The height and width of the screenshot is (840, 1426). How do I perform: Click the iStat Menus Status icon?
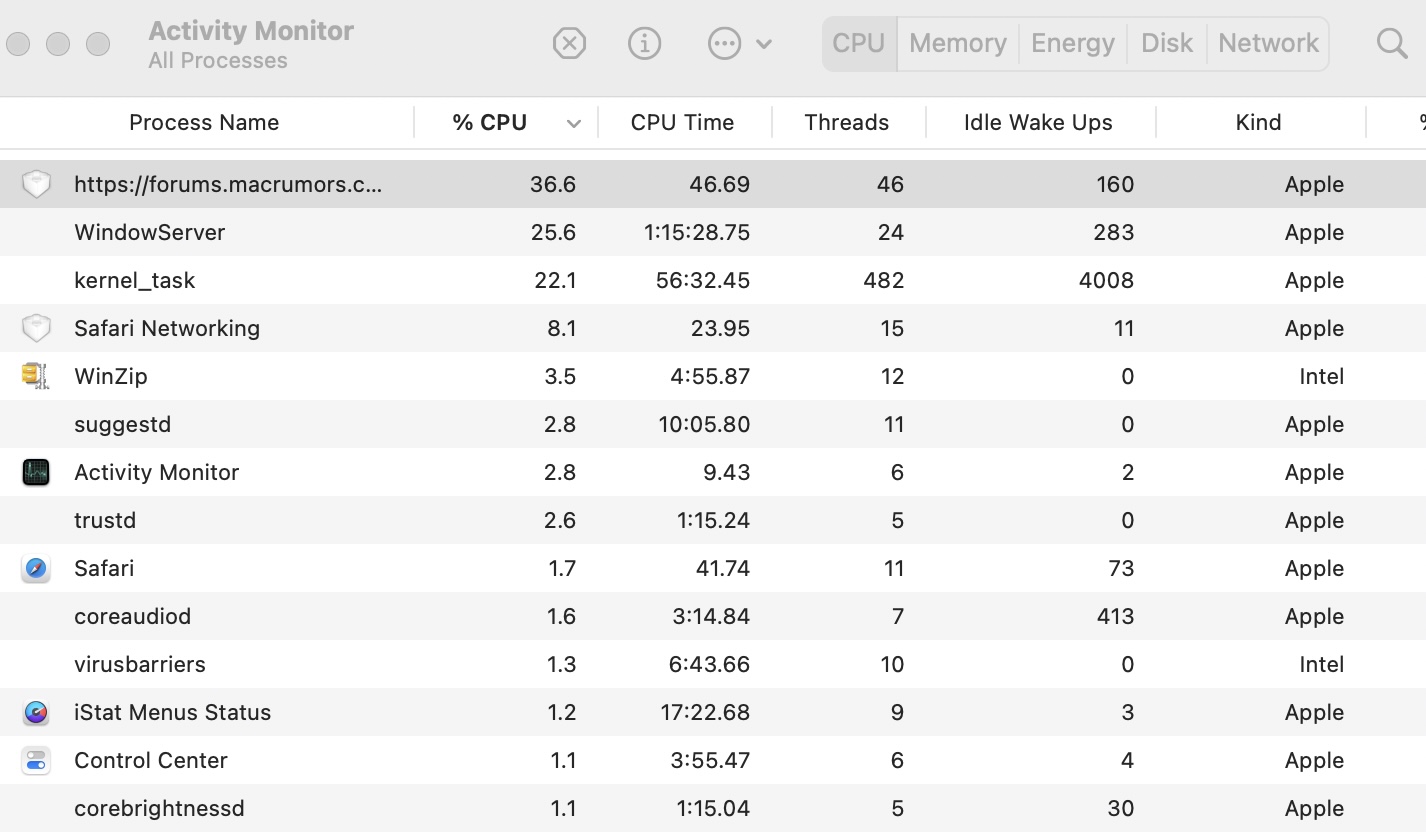(36, 712)
